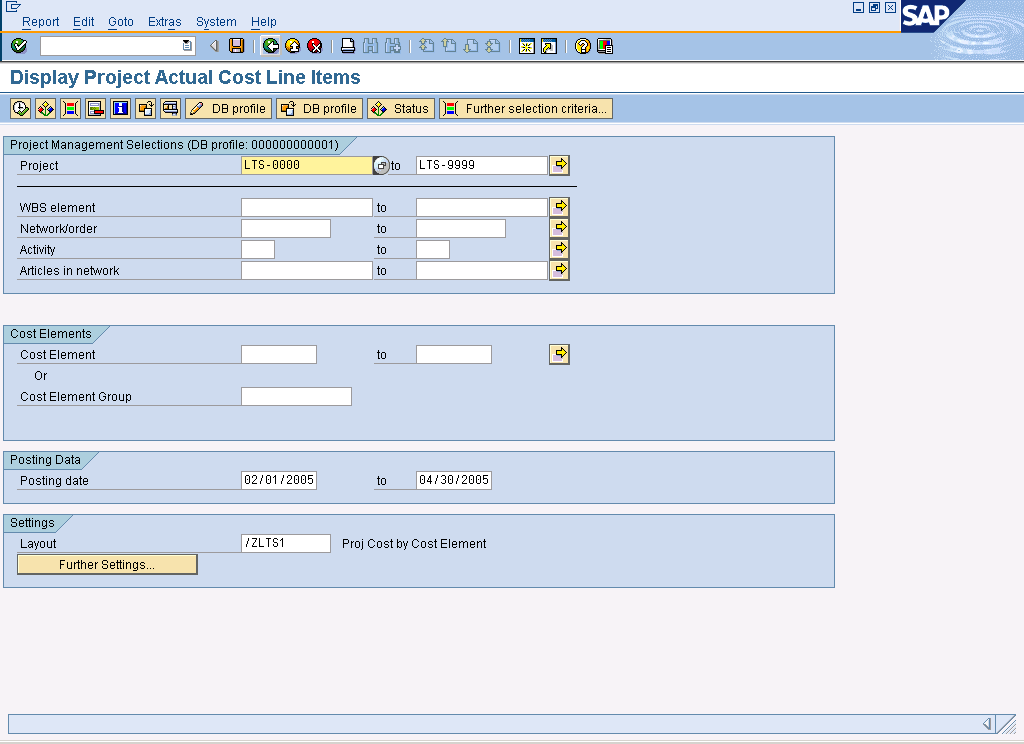The image size is (1024, 744).
Task: Click the Save diskette icon
Action: 236,46
